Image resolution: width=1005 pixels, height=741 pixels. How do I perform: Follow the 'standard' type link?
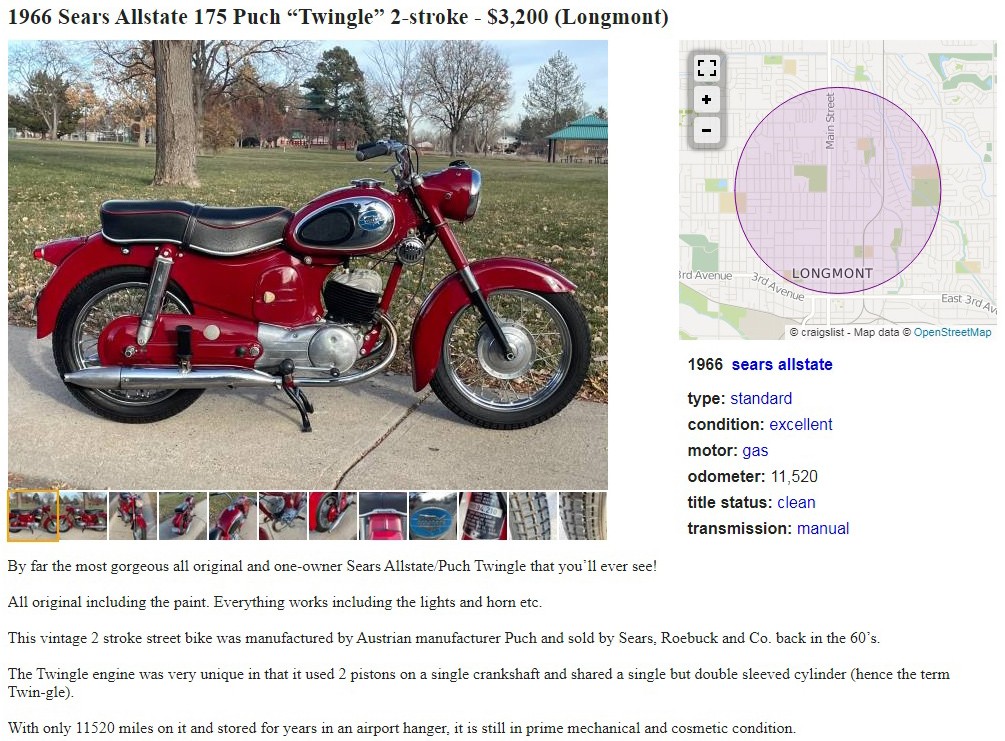click(761, 398)
